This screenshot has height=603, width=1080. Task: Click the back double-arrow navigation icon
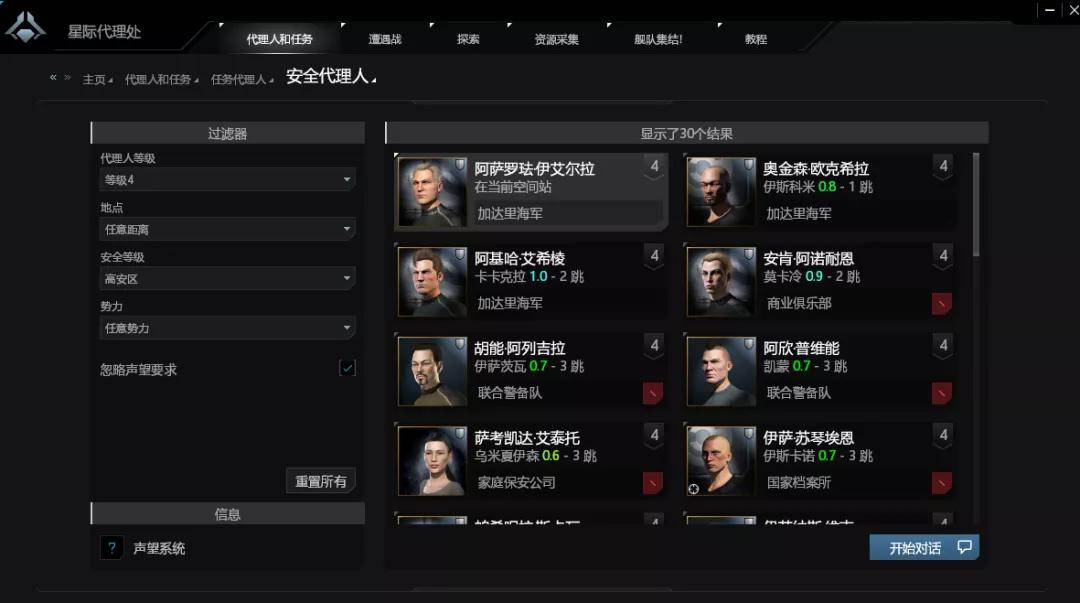(x=53, y=77)
